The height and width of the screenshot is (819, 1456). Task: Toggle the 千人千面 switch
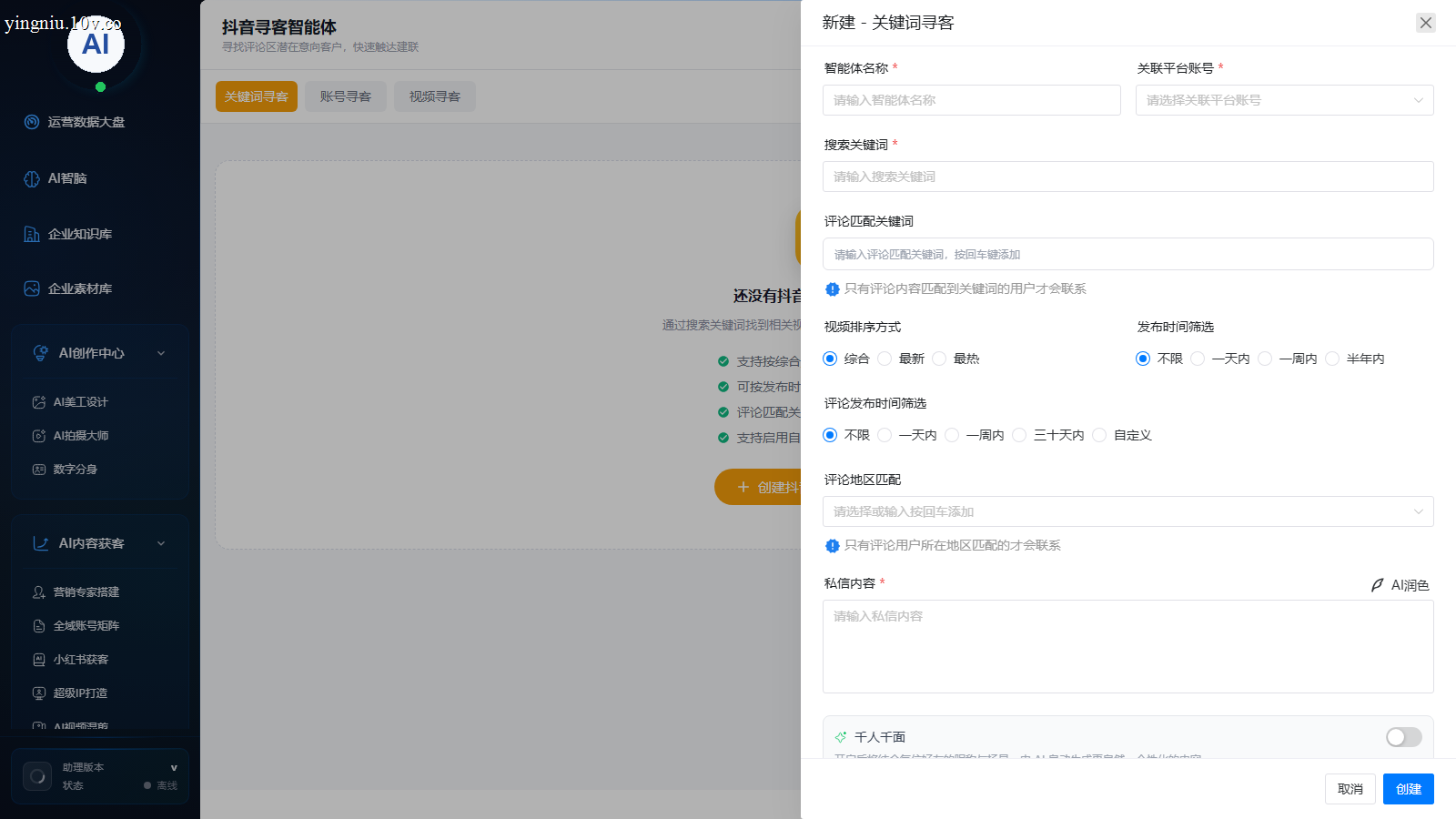pyautogui.click(x=1404, y=737)
